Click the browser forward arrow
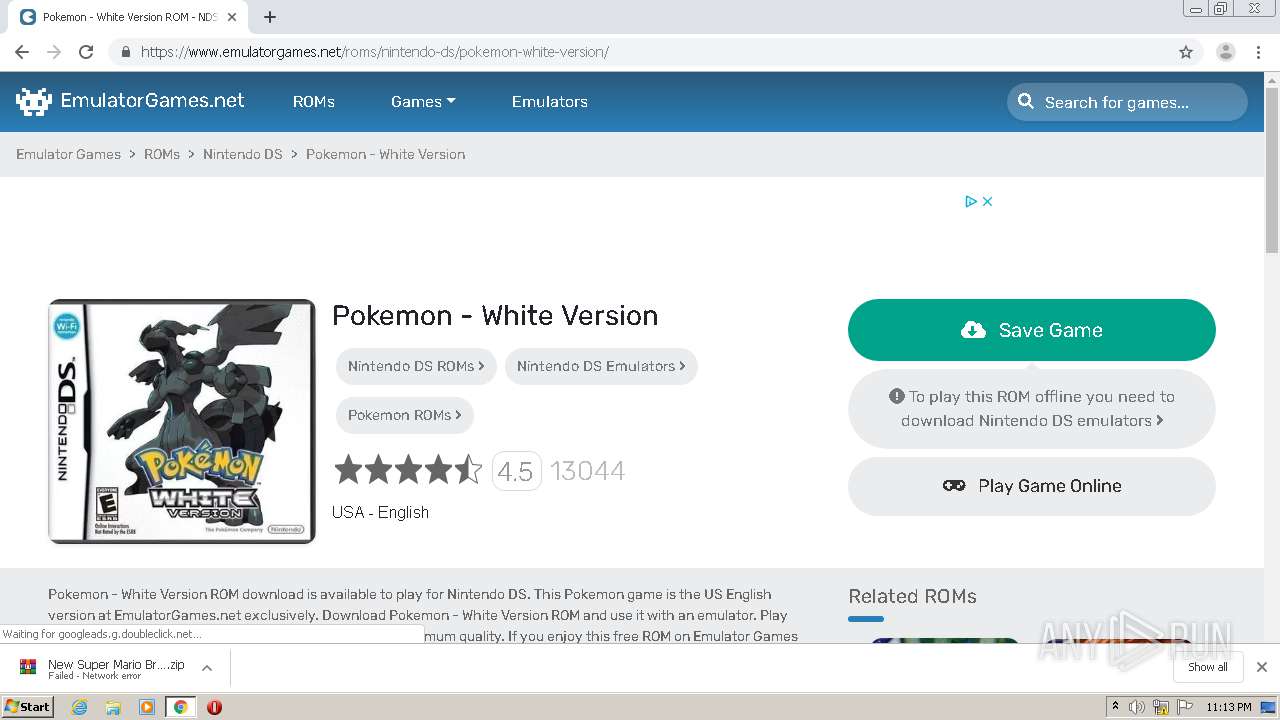This screenshot has width=1280, height=720. 54,52
